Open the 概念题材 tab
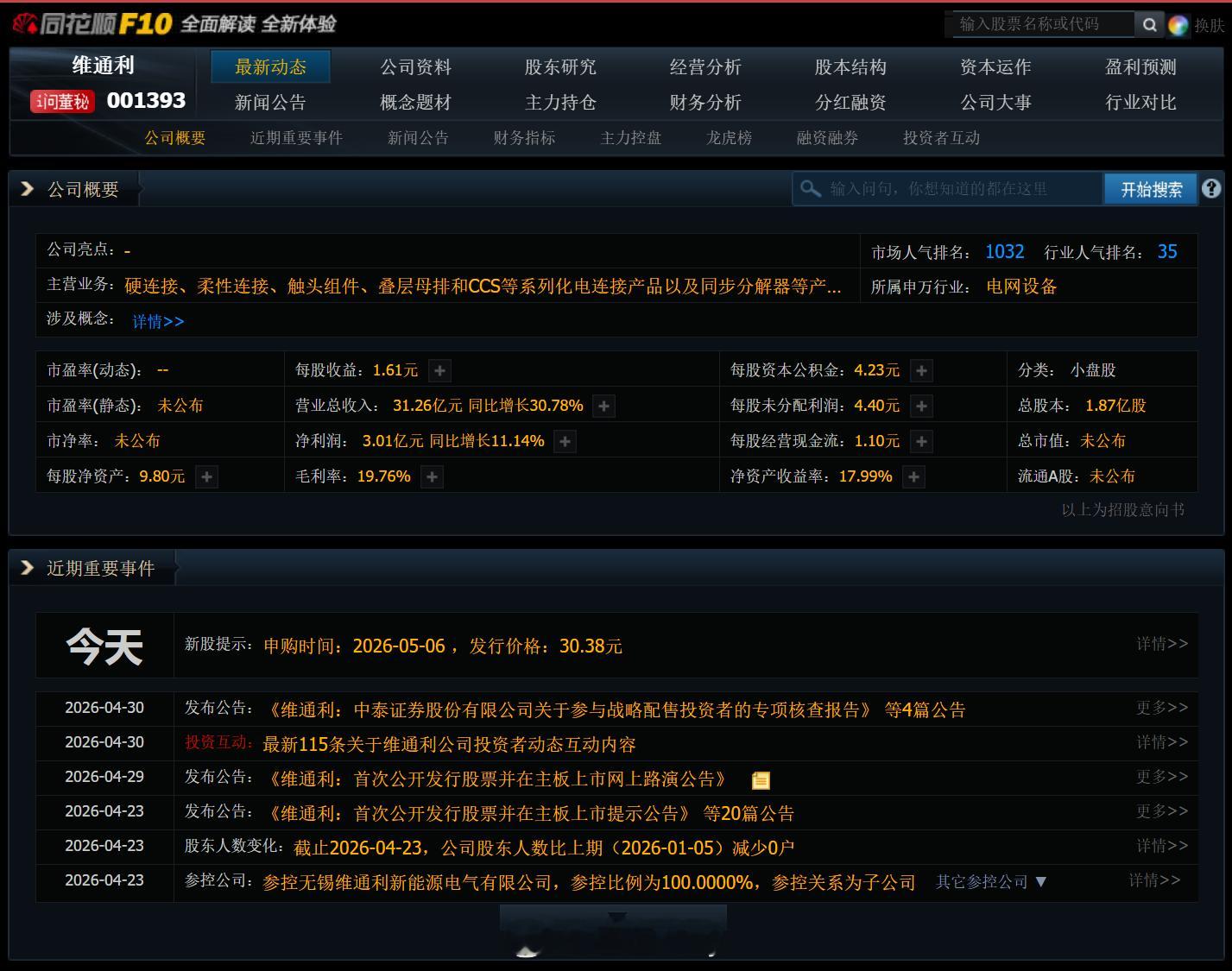 click(x=415, y=103)
